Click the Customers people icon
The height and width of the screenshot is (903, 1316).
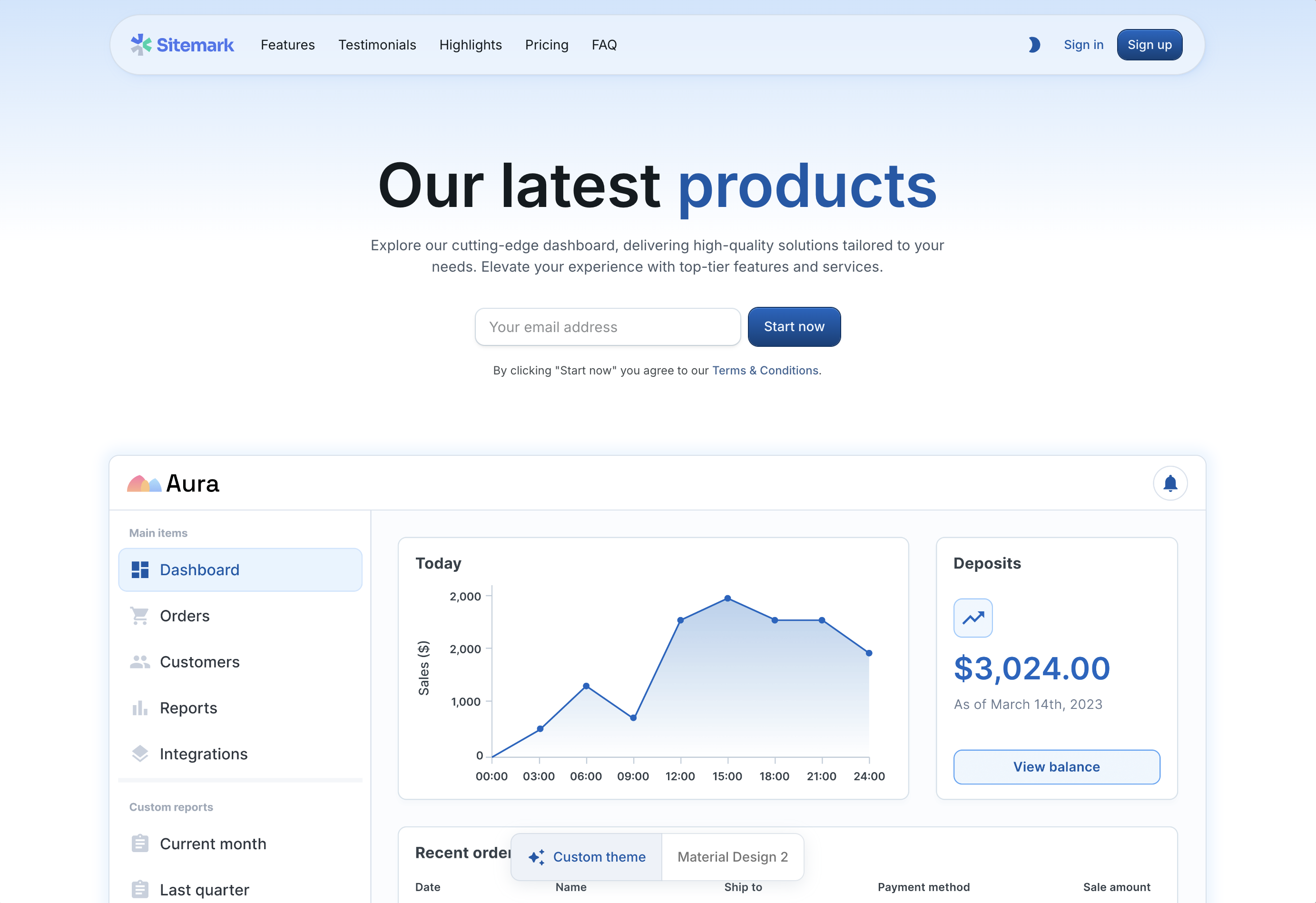[x=139, y=662]
